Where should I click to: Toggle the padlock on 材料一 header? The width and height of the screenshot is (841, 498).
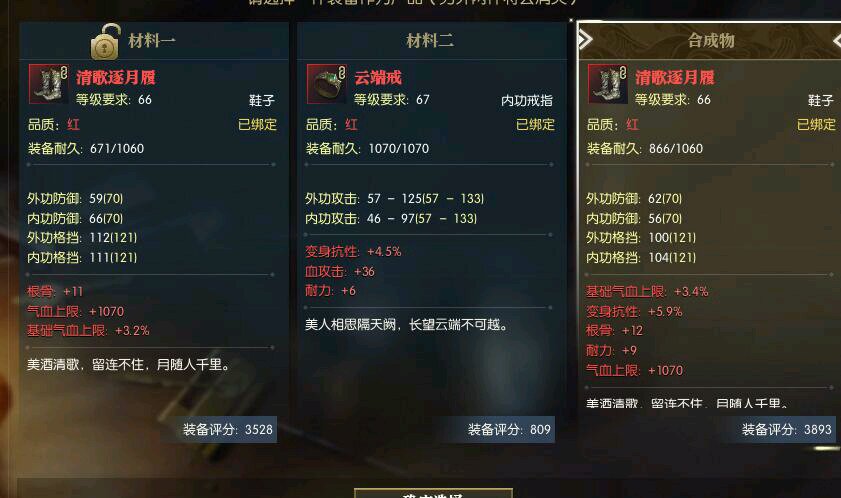click(105, 41)
